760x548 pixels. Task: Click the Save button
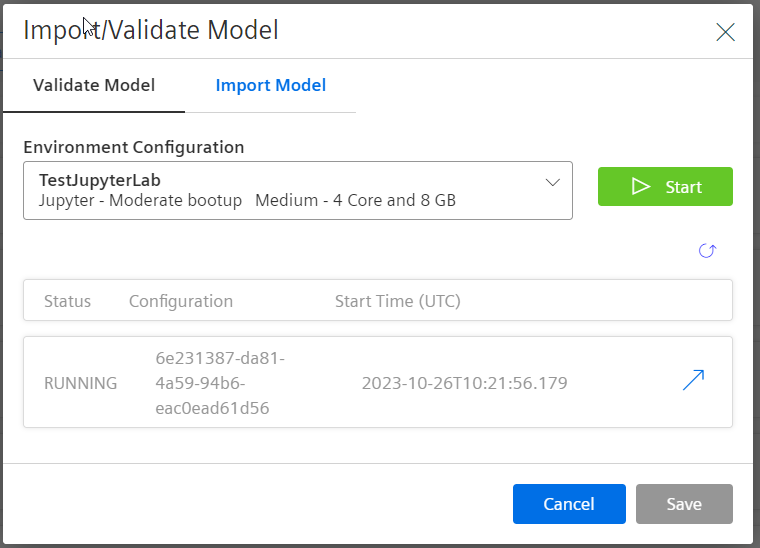684,504
